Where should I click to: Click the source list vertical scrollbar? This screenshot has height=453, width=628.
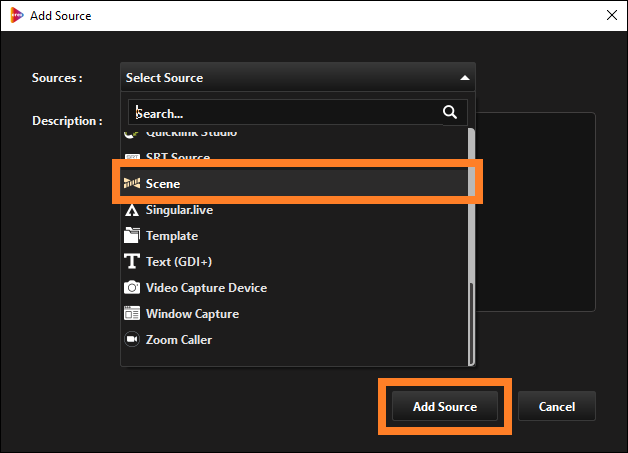(471, 247)
